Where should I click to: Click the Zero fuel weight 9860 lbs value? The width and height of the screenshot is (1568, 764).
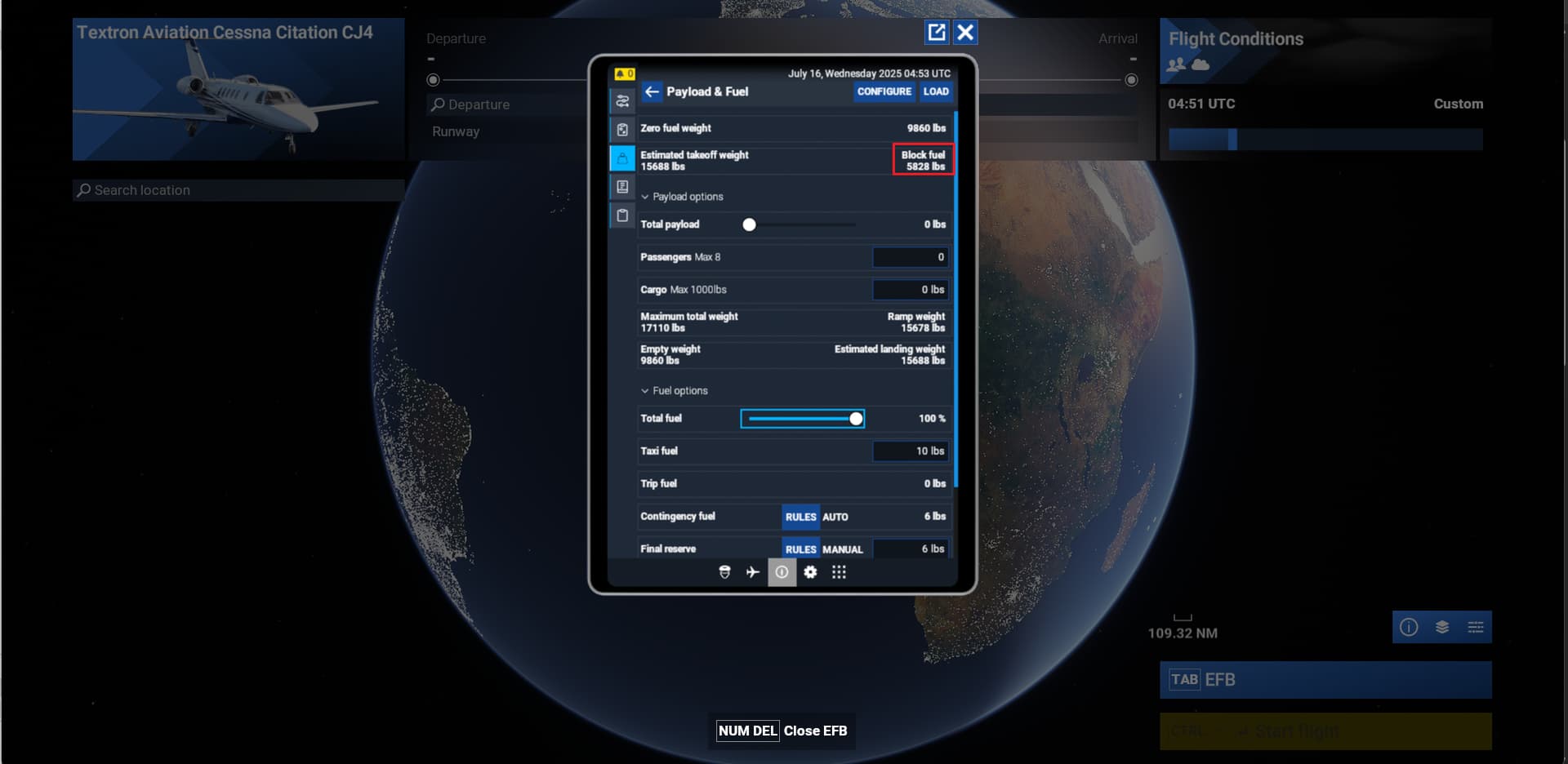[926, 128]
